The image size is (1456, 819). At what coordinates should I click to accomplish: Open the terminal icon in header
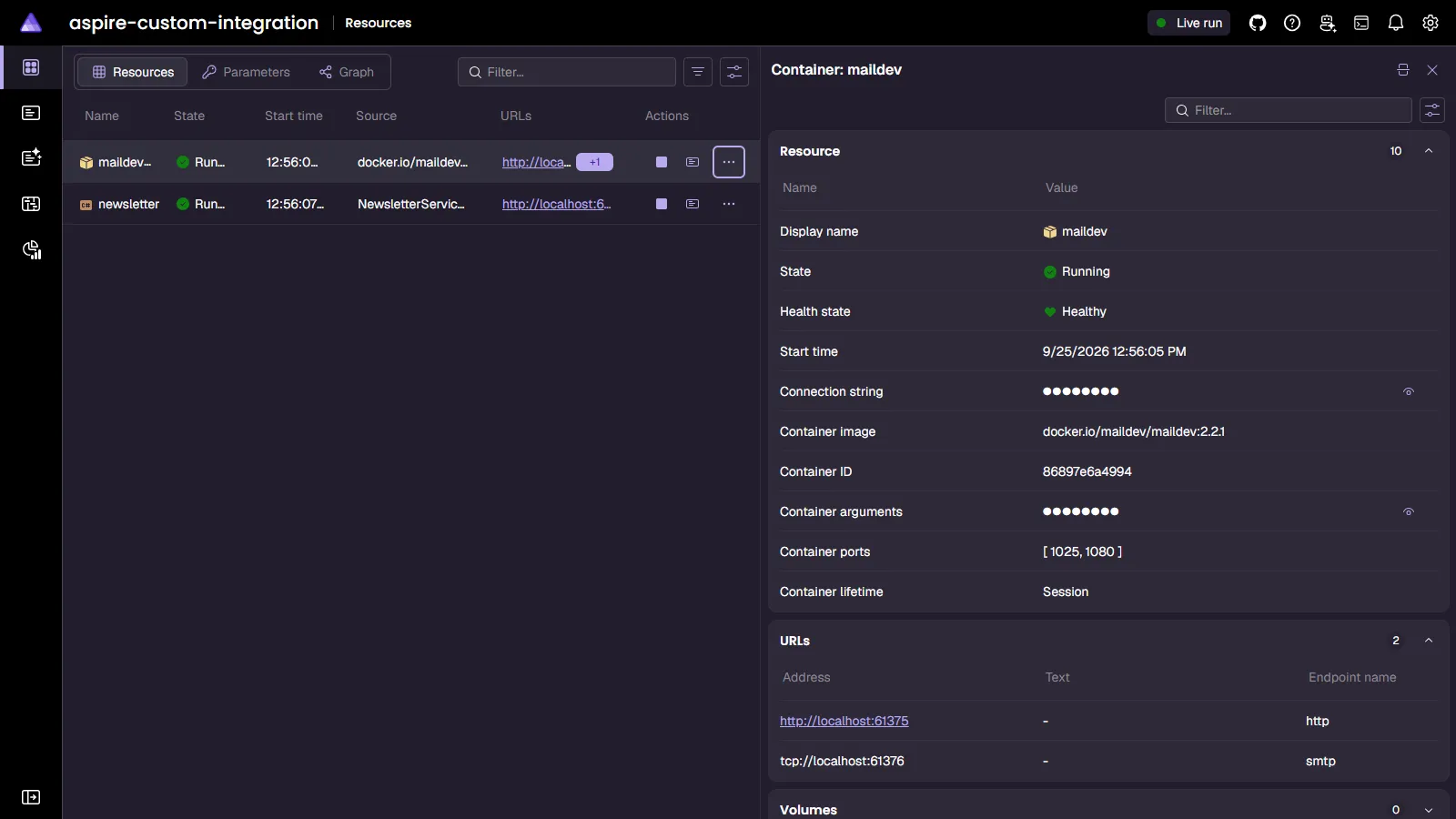(1361, 23)
